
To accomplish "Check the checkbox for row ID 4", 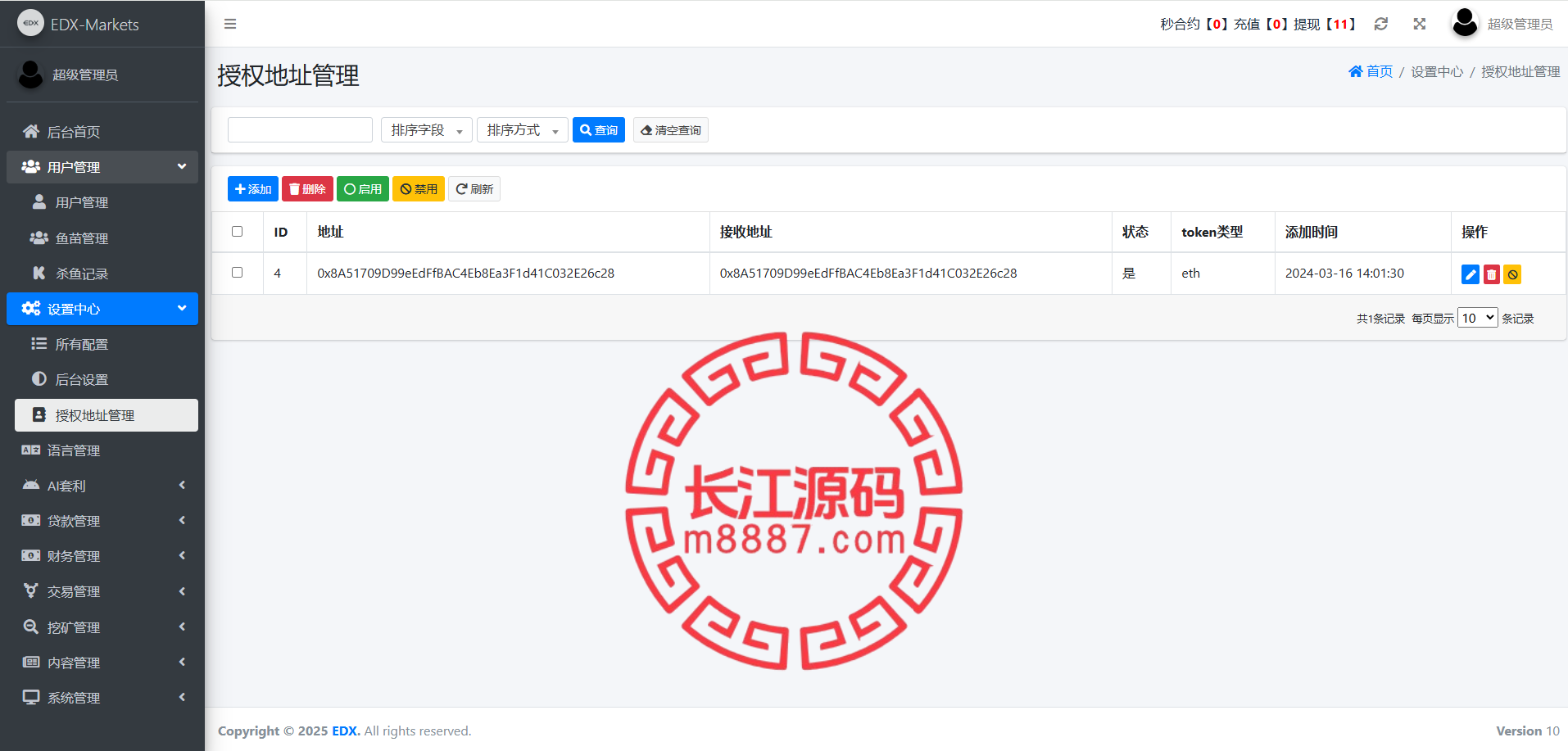I will (x=238, y=272).
